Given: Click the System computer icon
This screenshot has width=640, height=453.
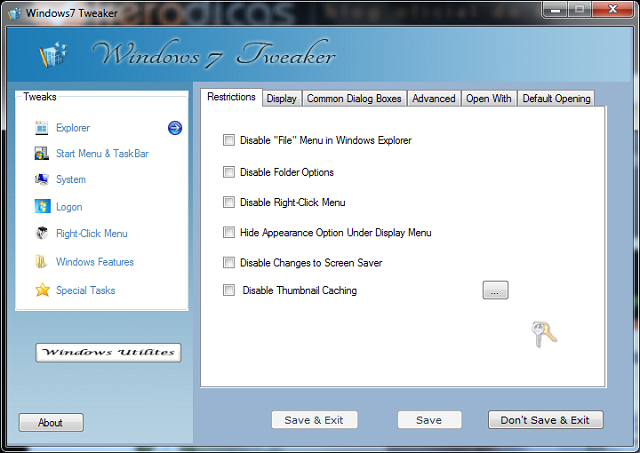Looking at the screenshot, I should 42,180.
